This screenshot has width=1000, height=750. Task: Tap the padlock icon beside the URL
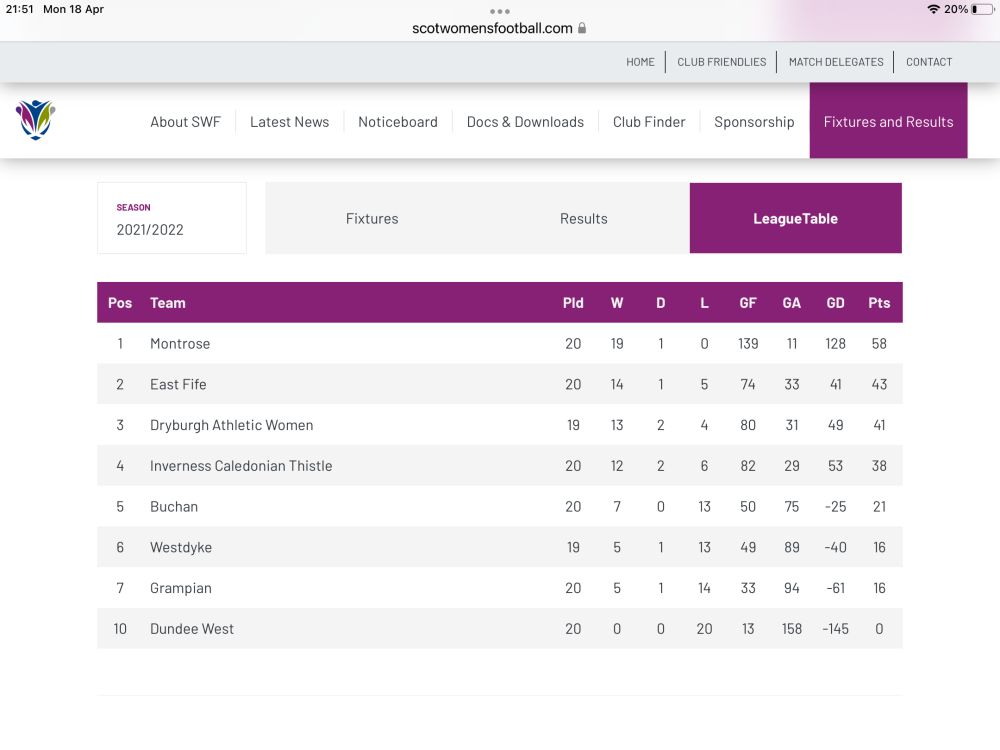pyautogui.click(x=582, y=28)
